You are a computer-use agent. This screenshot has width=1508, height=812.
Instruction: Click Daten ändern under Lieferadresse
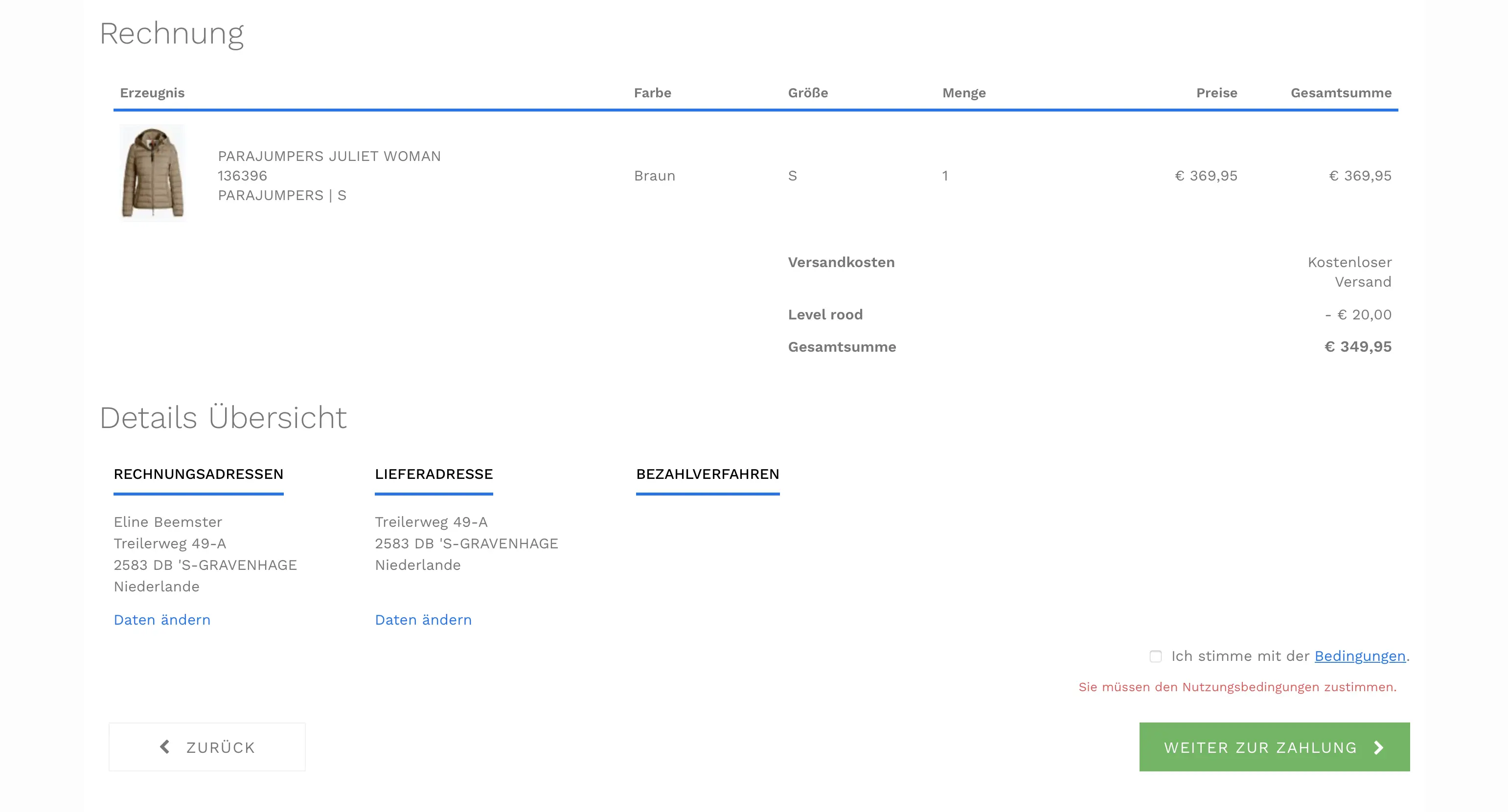coord(423,620)
